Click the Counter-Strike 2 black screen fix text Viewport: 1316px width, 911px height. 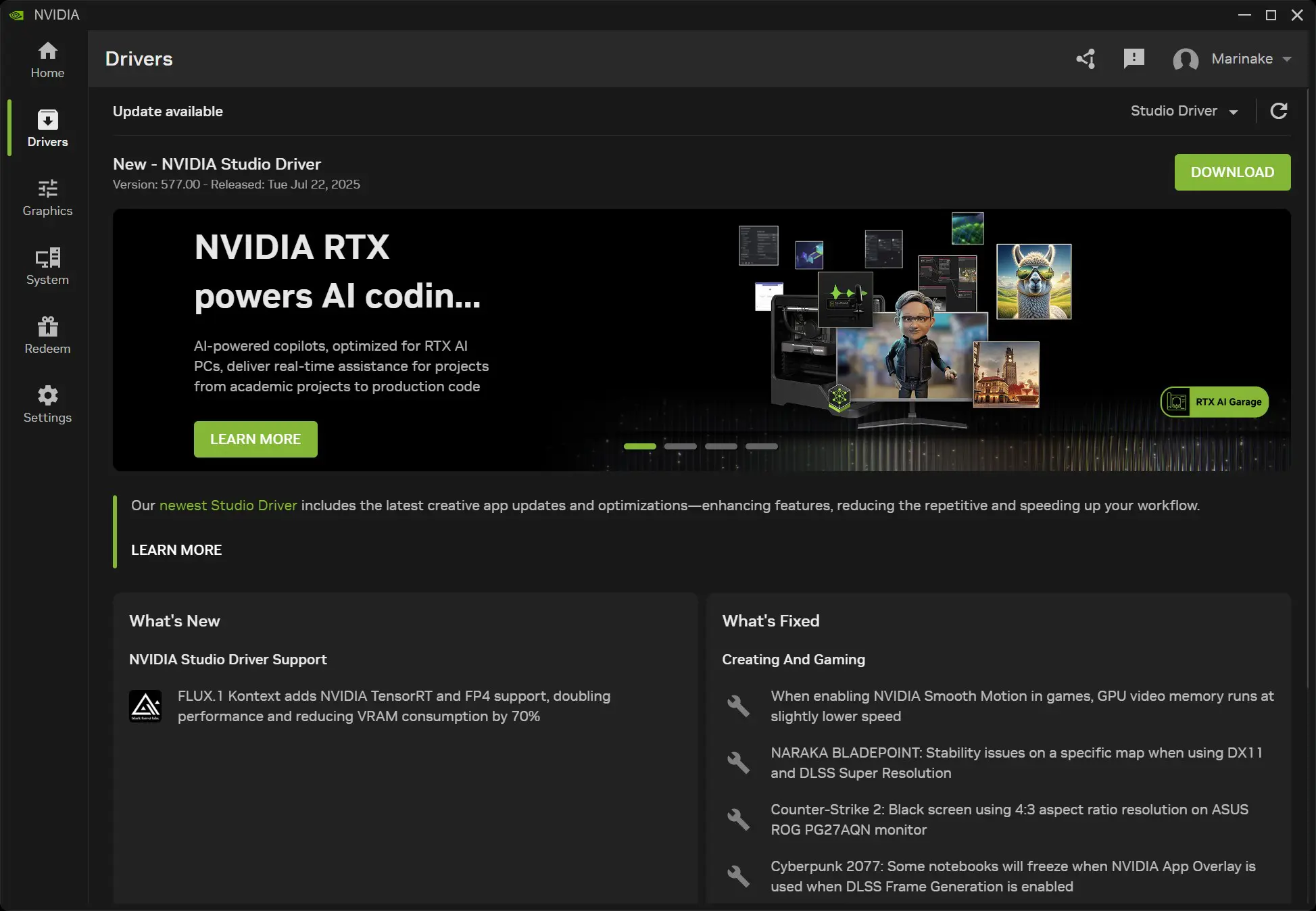[1009, 820]
